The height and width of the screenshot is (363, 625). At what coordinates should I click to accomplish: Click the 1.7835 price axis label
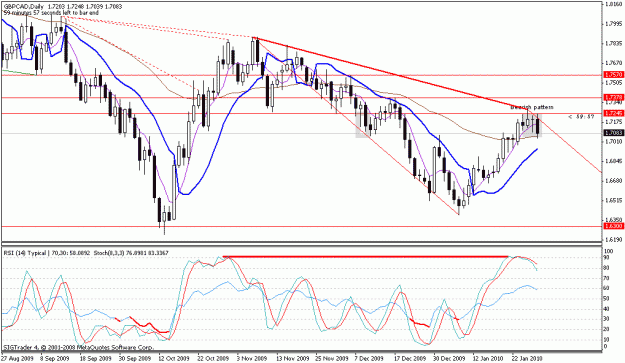pyautogui.click(x=613, y=43)
